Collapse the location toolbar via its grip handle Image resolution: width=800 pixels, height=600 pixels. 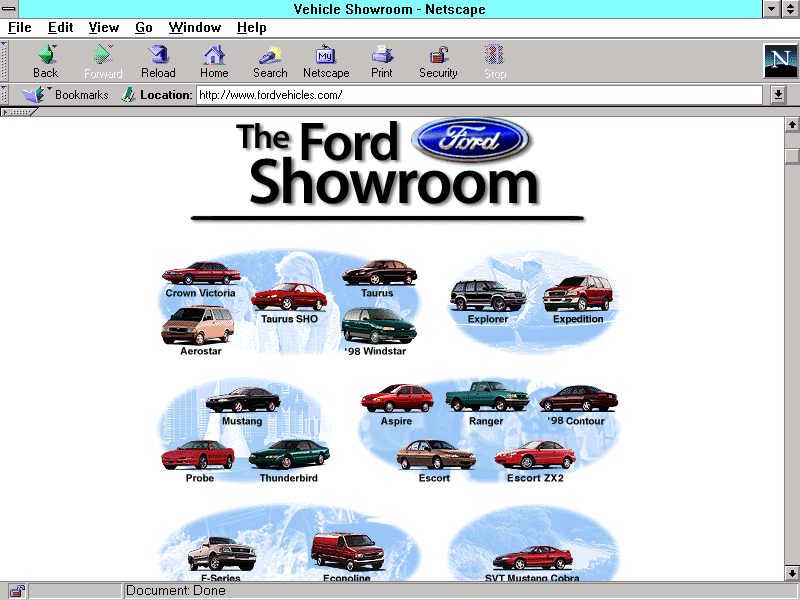point(4,94)
